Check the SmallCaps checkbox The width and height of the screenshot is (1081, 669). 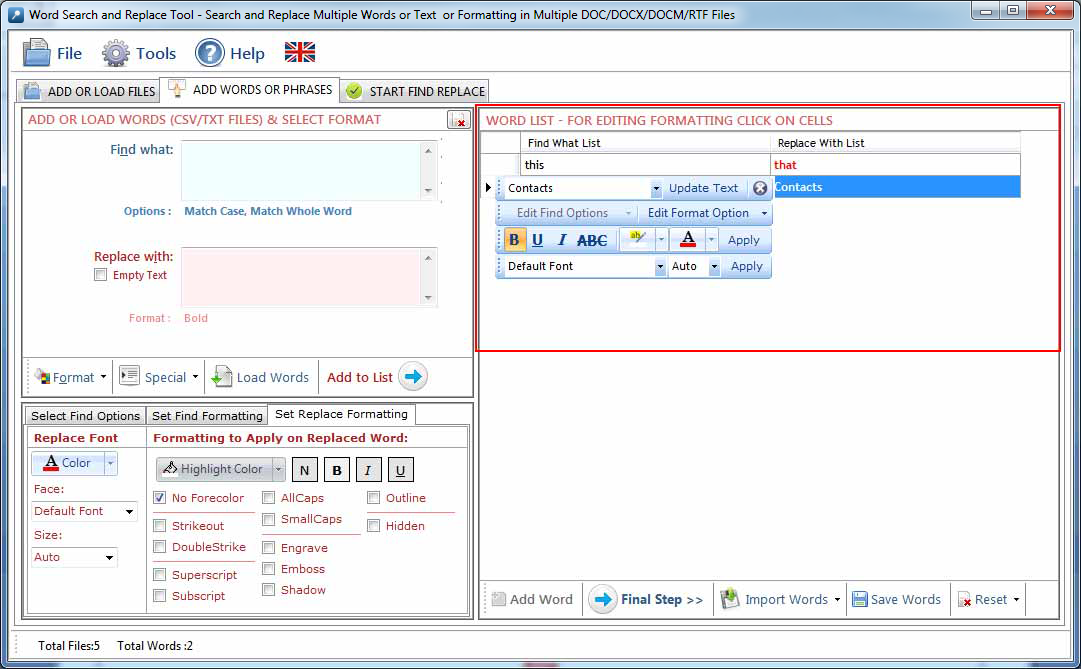click(x=269, y=519)
